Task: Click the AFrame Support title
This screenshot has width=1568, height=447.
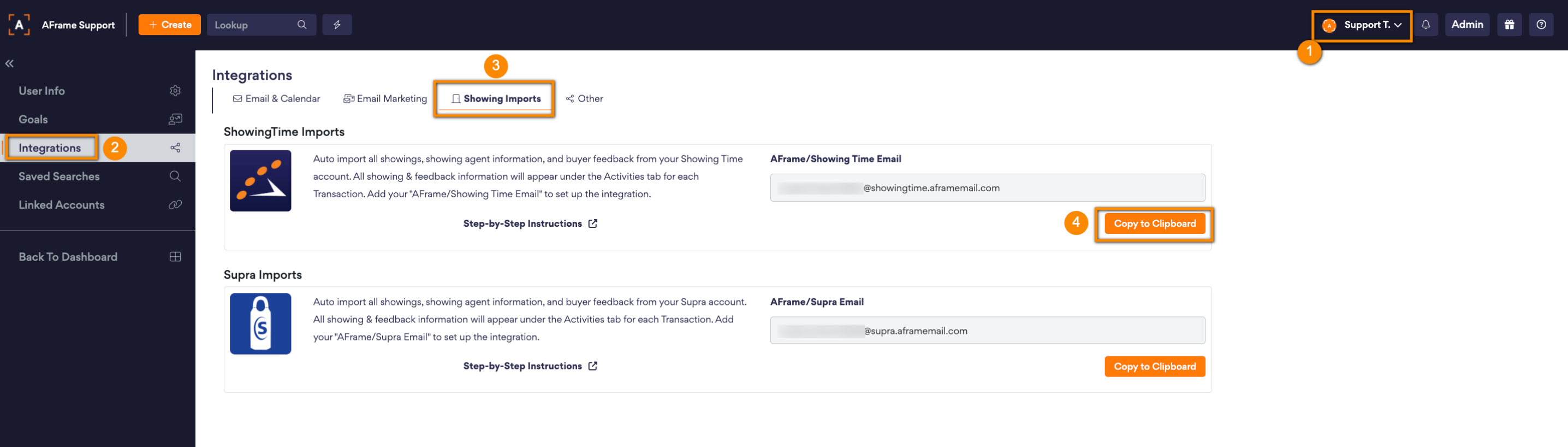Action: (x=78, y=25)
